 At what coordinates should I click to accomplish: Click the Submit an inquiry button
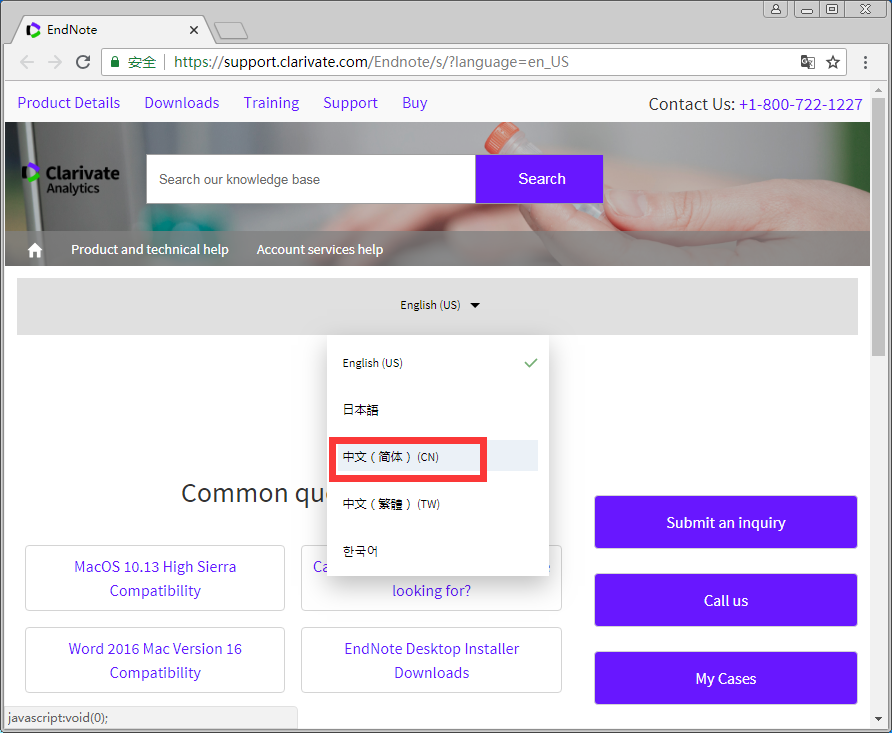[726, 522]
